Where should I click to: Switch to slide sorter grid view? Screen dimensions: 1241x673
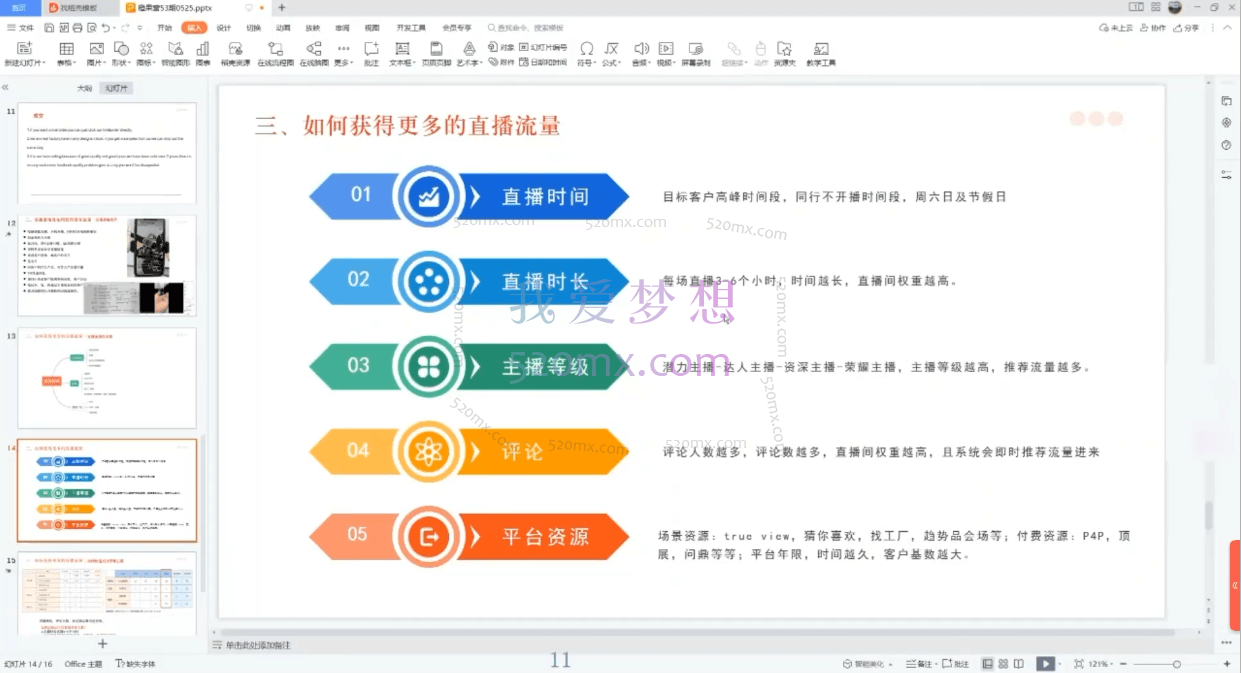[x=1003, y=663]
